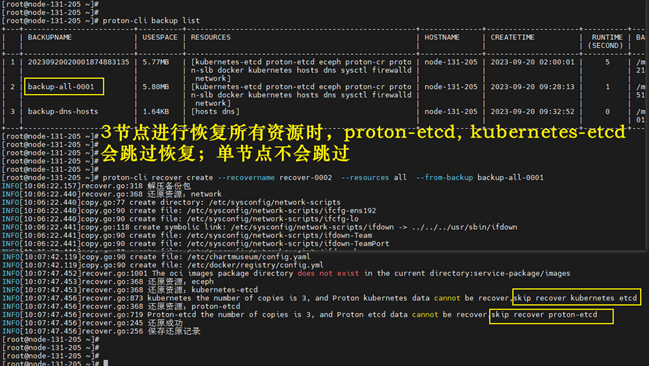This screenshot has height=366, width=649.
Task: Click the recover-0002 argument
Action: (305, 178)
